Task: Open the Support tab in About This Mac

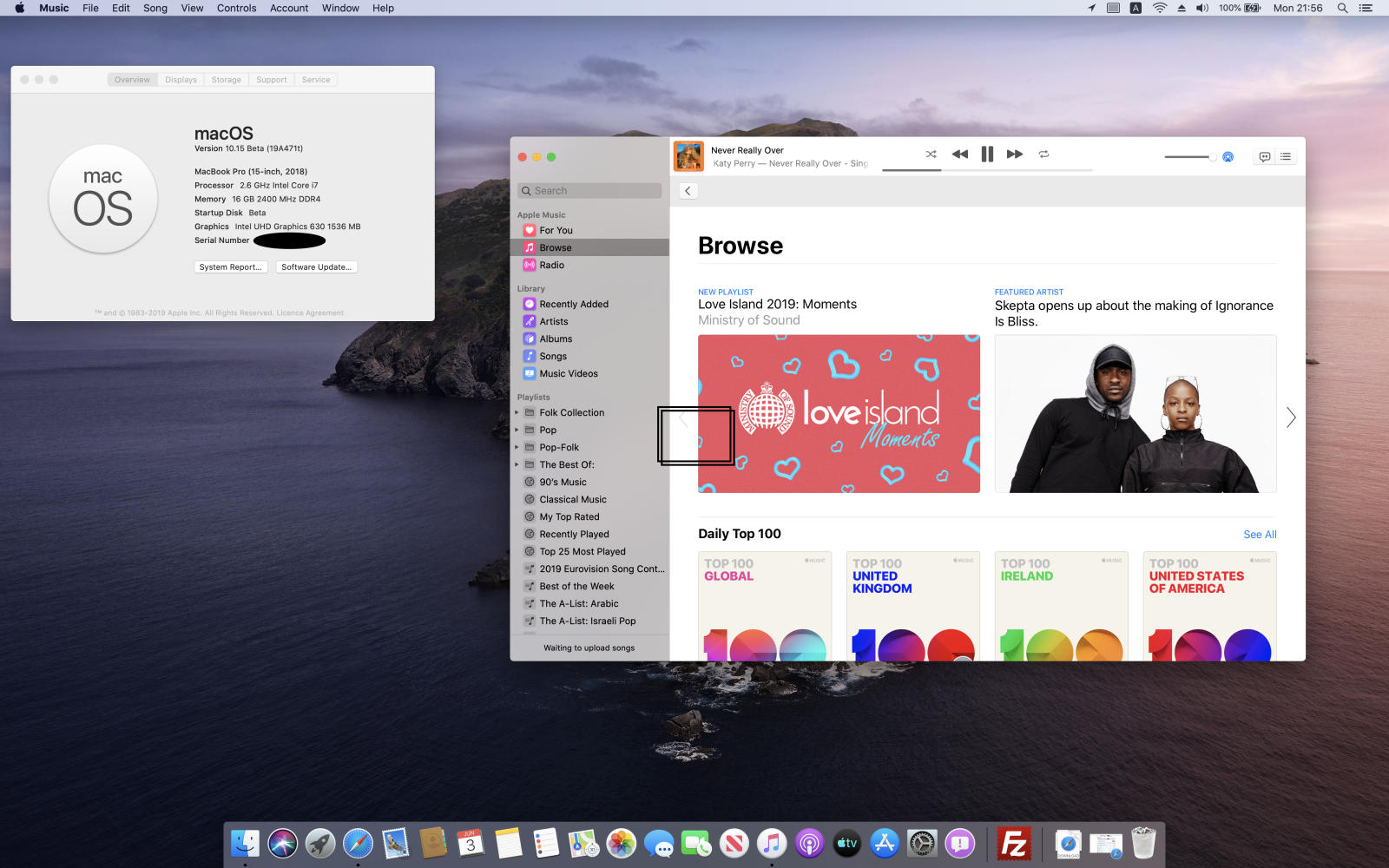Action: [272, 80]
